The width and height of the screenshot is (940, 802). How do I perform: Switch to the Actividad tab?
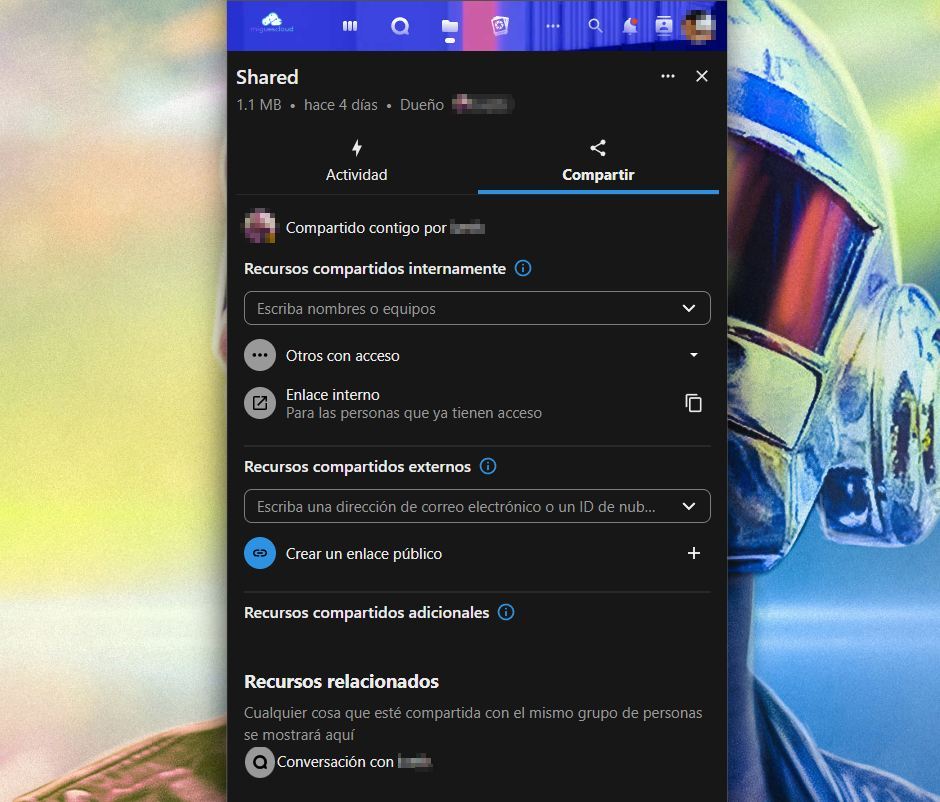[x=357, y=162]
